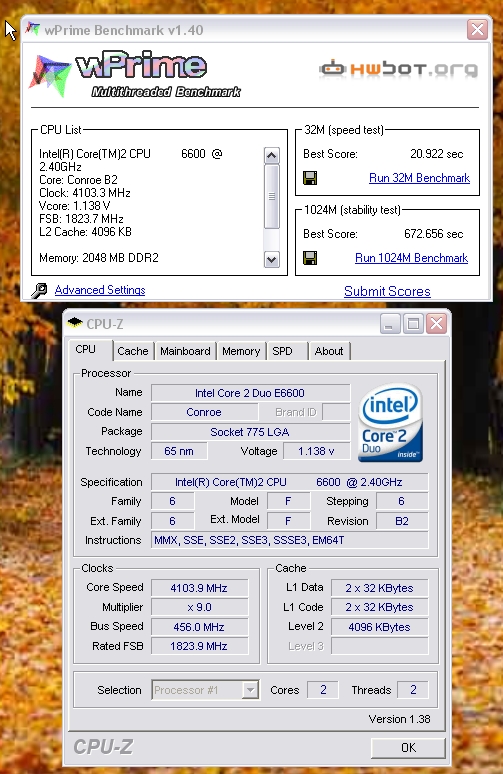Click the CPU-Z chip icon in title bar

75,323
